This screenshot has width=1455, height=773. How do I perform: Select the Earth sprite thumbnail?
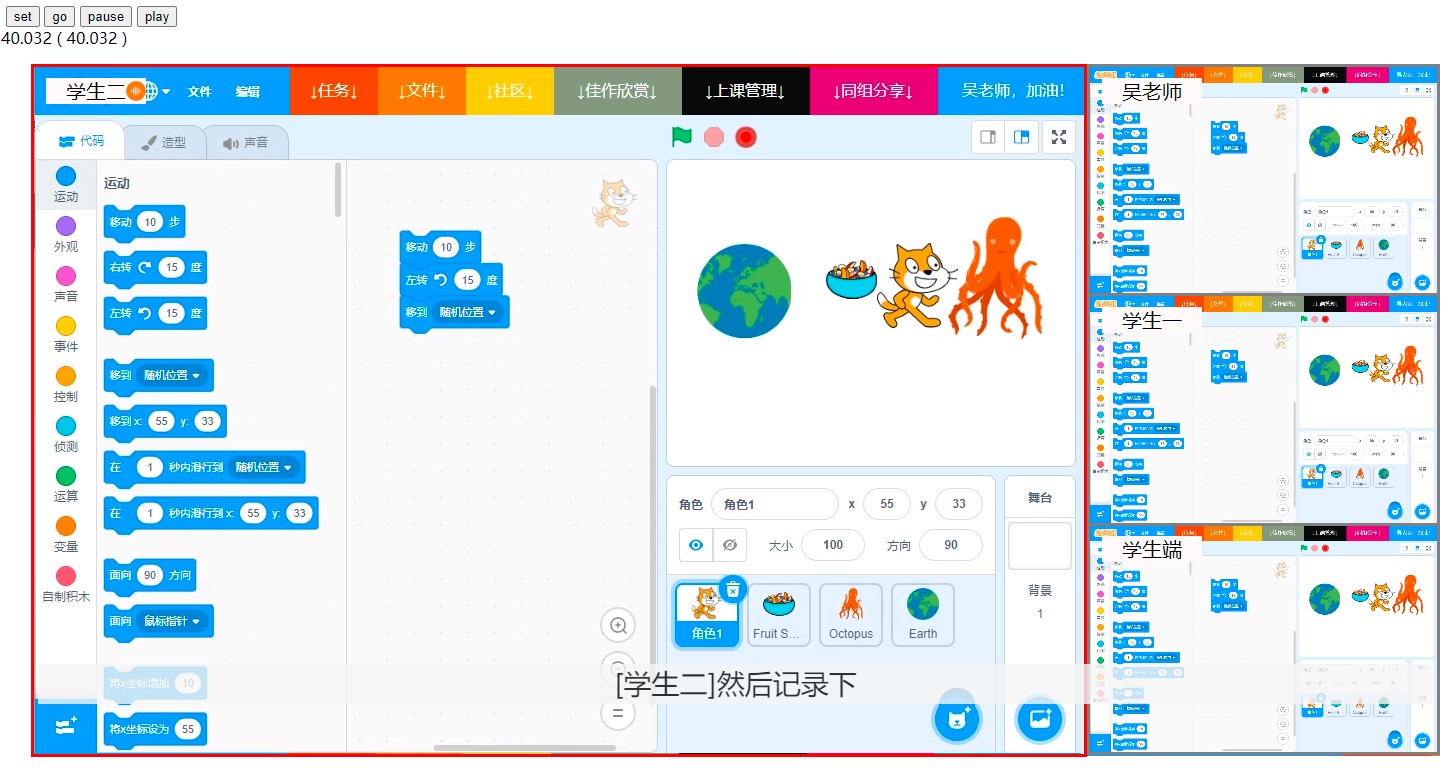pyautogui.click(x=923, y=615)
